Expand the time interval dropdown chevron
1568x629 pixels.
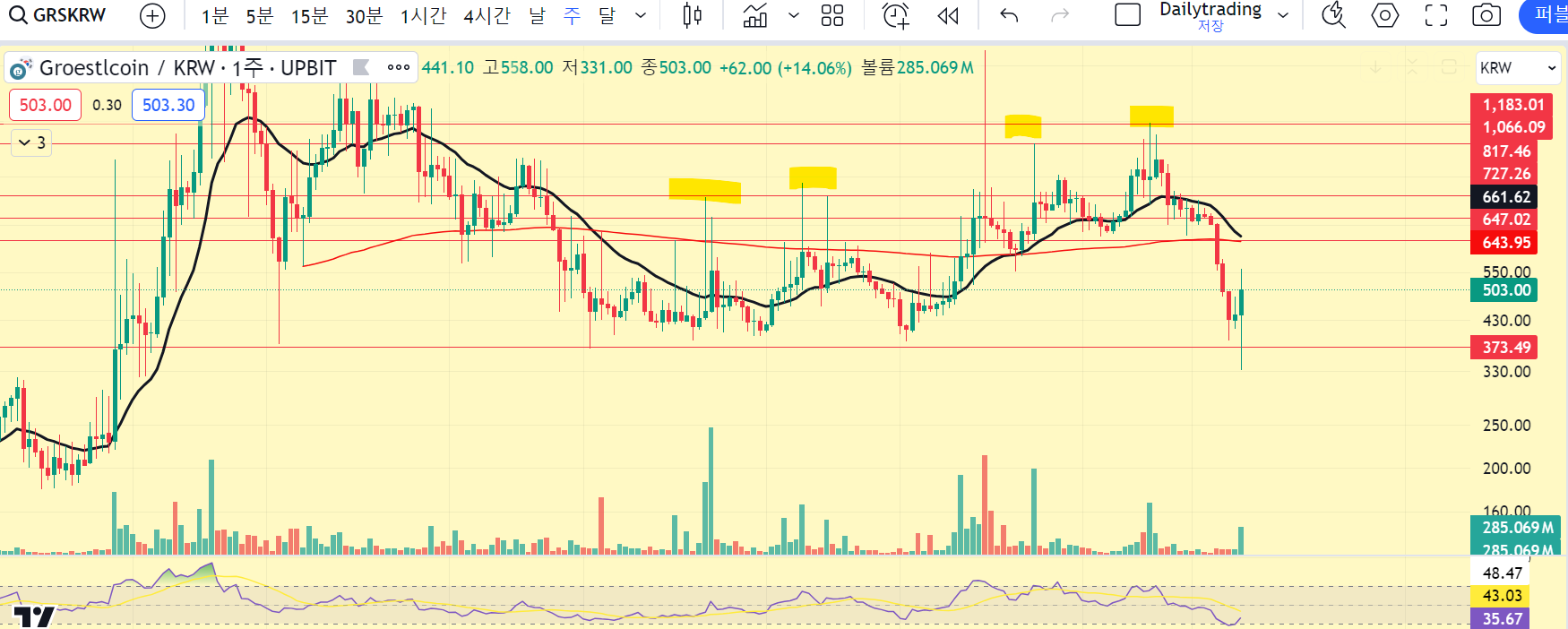(x=641, y=15)
